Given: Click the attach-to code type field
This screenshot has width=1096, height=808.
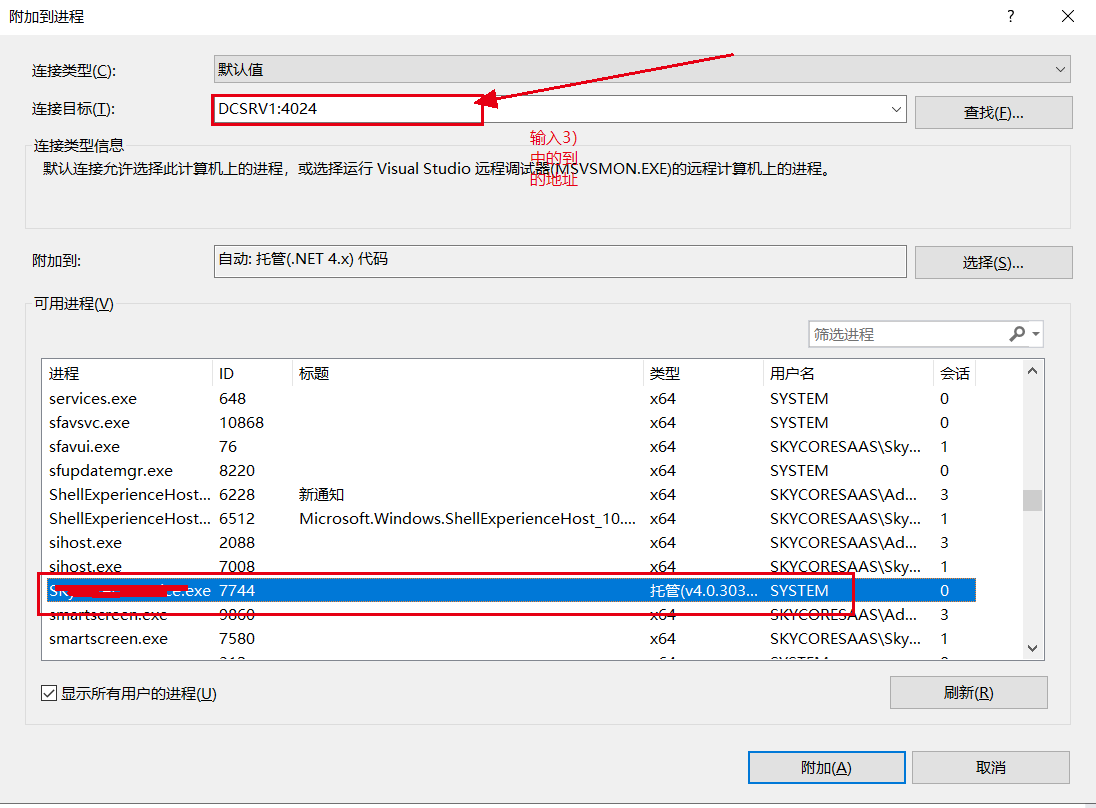Looking at the screenshot, I should (x=560, y=261).
